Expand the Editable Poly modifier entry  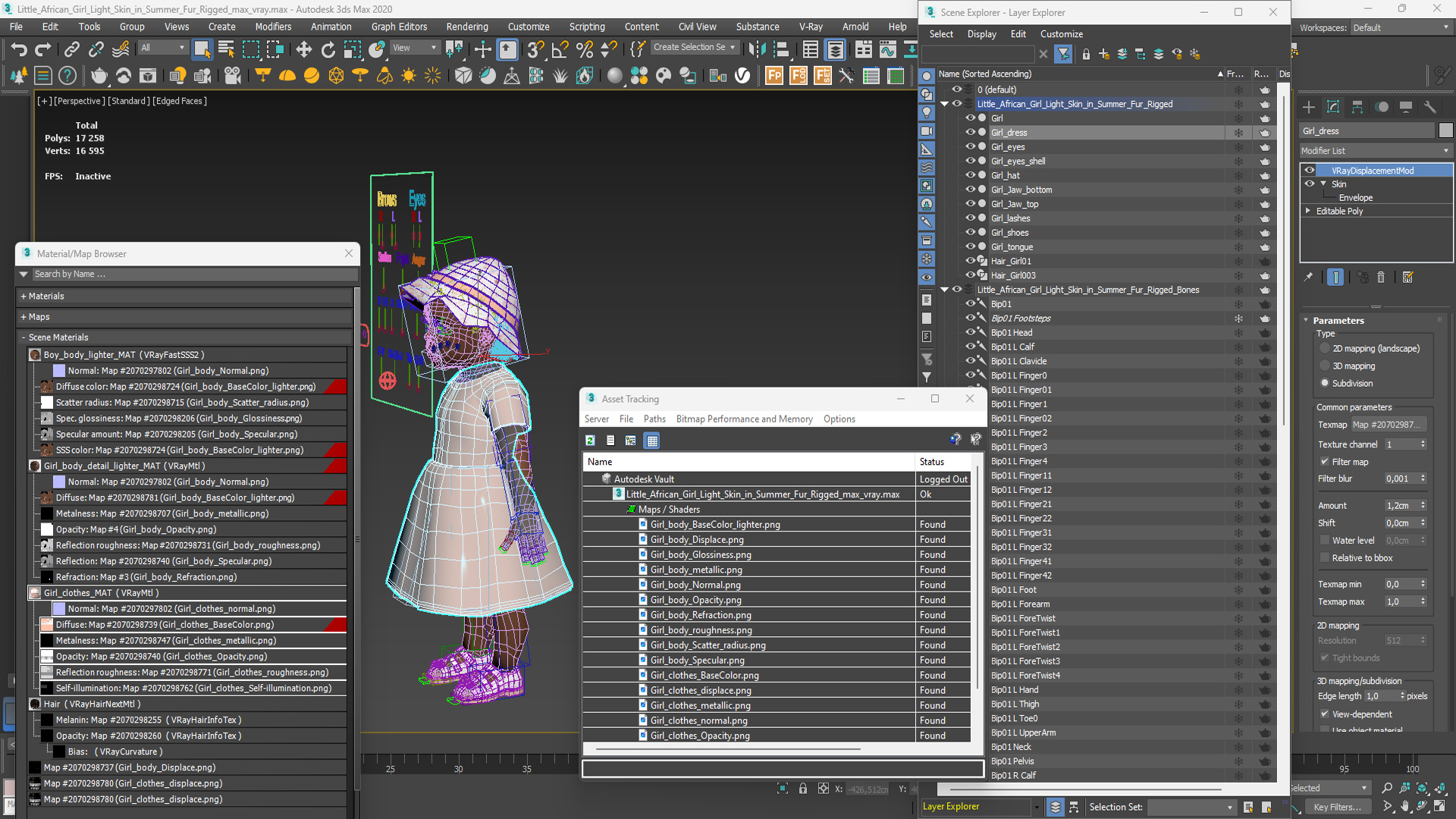1308,211
